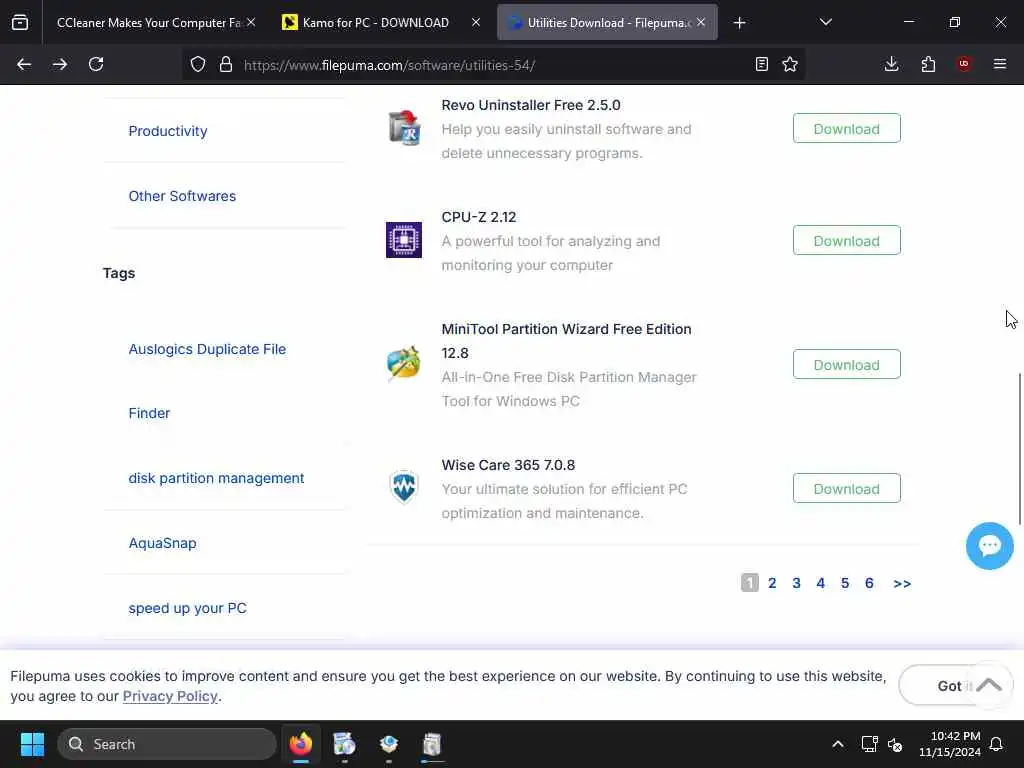Image resolution: width=1024 pixels, height=768 pixels.
Task: Go to page 6 of results
Action: [x=869, y=583]
